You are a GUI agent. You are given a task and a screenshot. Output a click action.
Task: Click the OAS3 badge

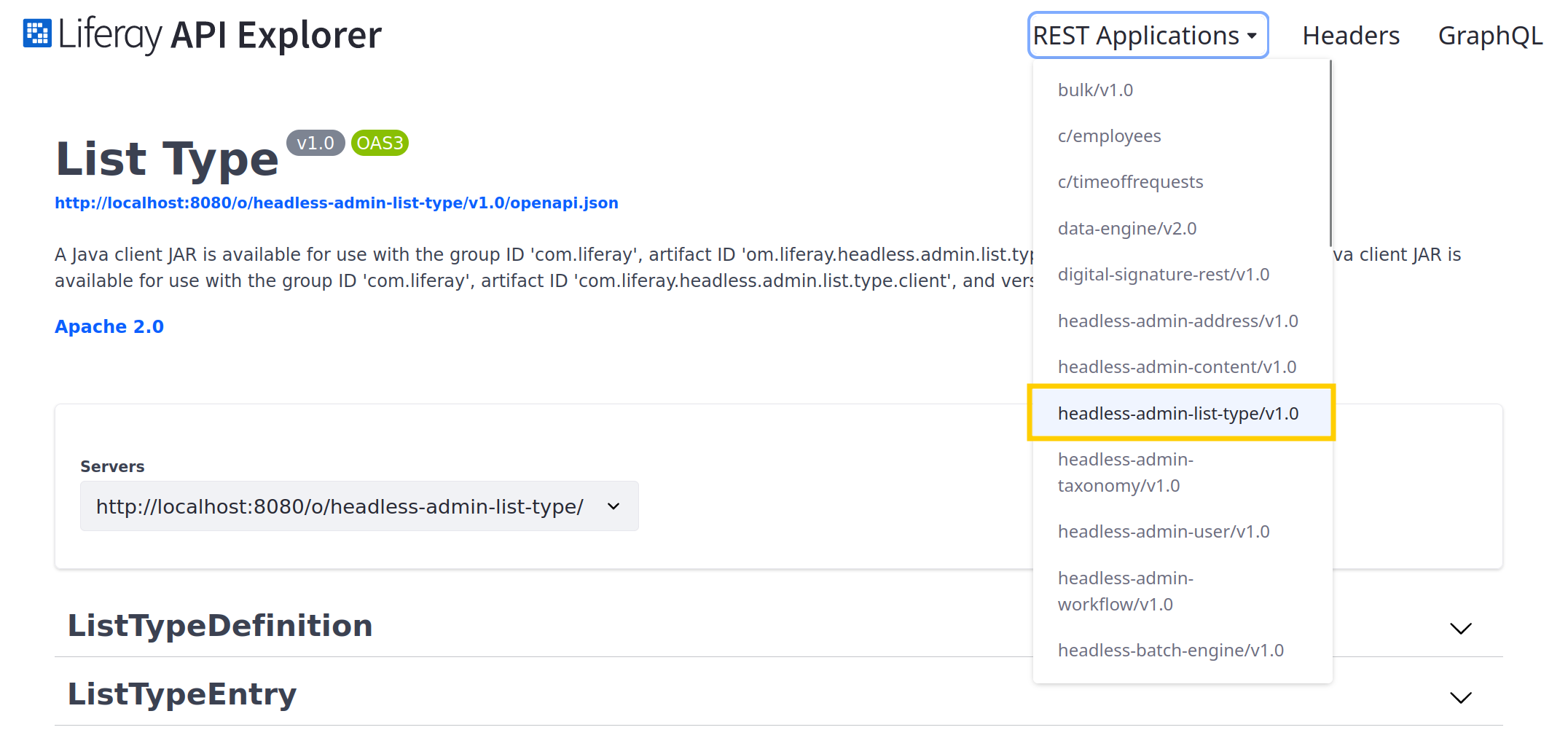click(x=380, y=143)
